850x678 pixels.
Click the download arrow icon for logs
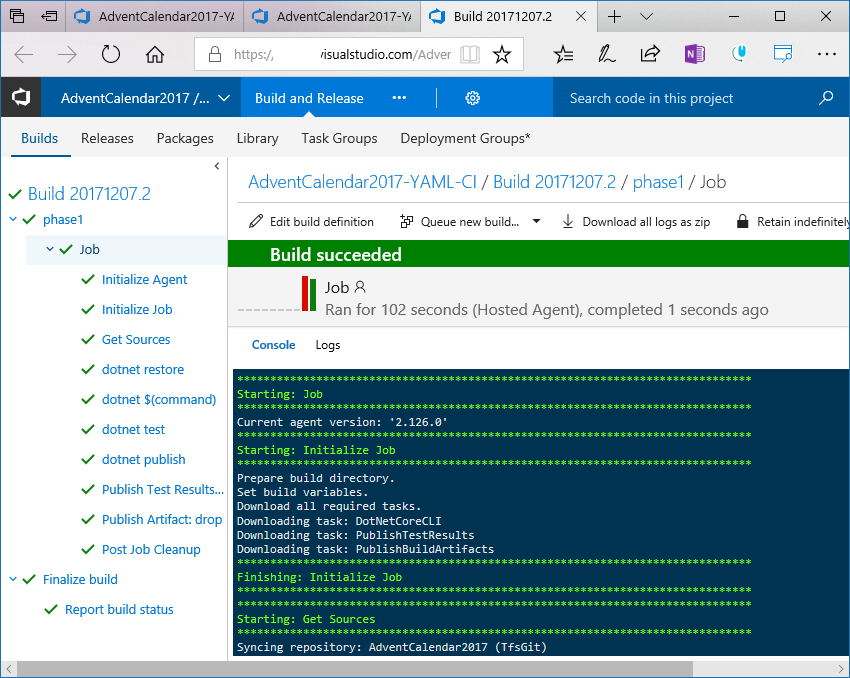click(568, 222)
